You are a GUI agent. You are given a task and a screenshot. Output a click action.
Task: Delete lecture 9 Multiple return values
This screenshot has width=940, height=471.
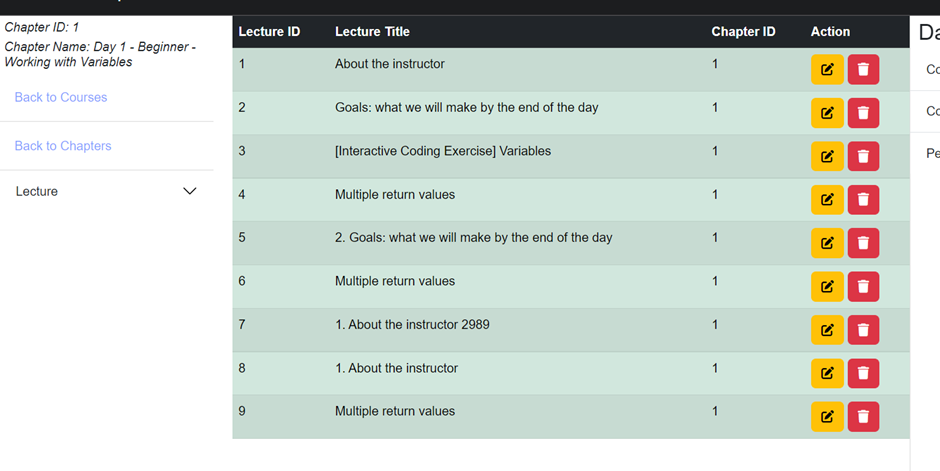(863, 417)
